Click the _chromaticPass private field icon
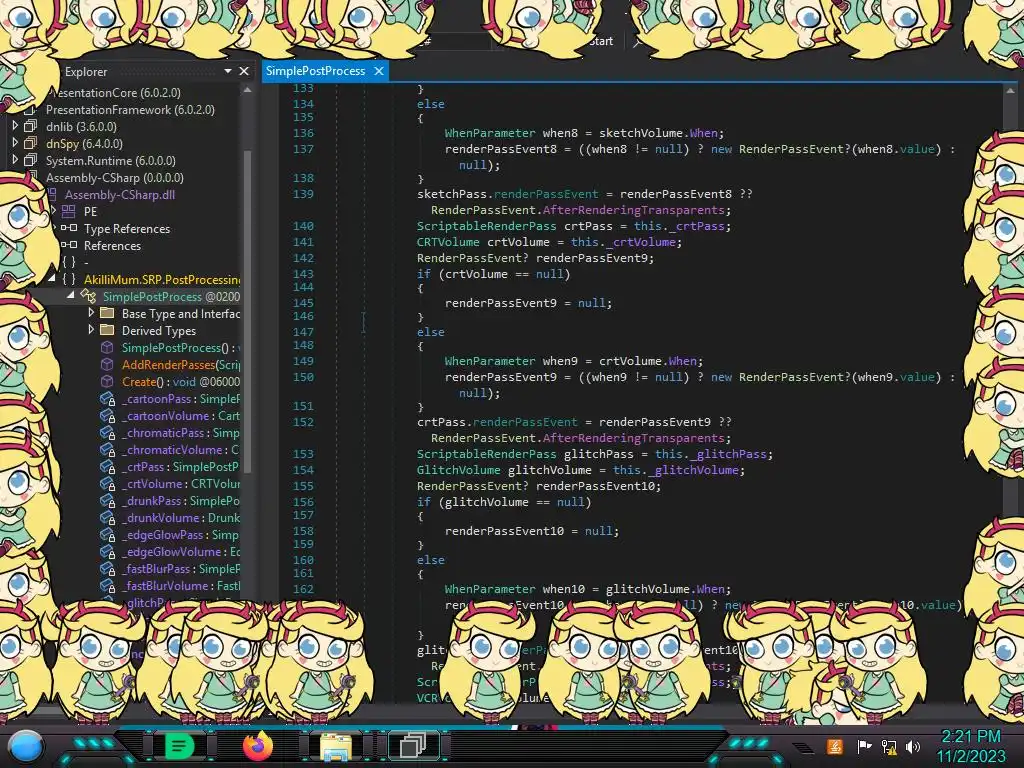 click(108, 432)
